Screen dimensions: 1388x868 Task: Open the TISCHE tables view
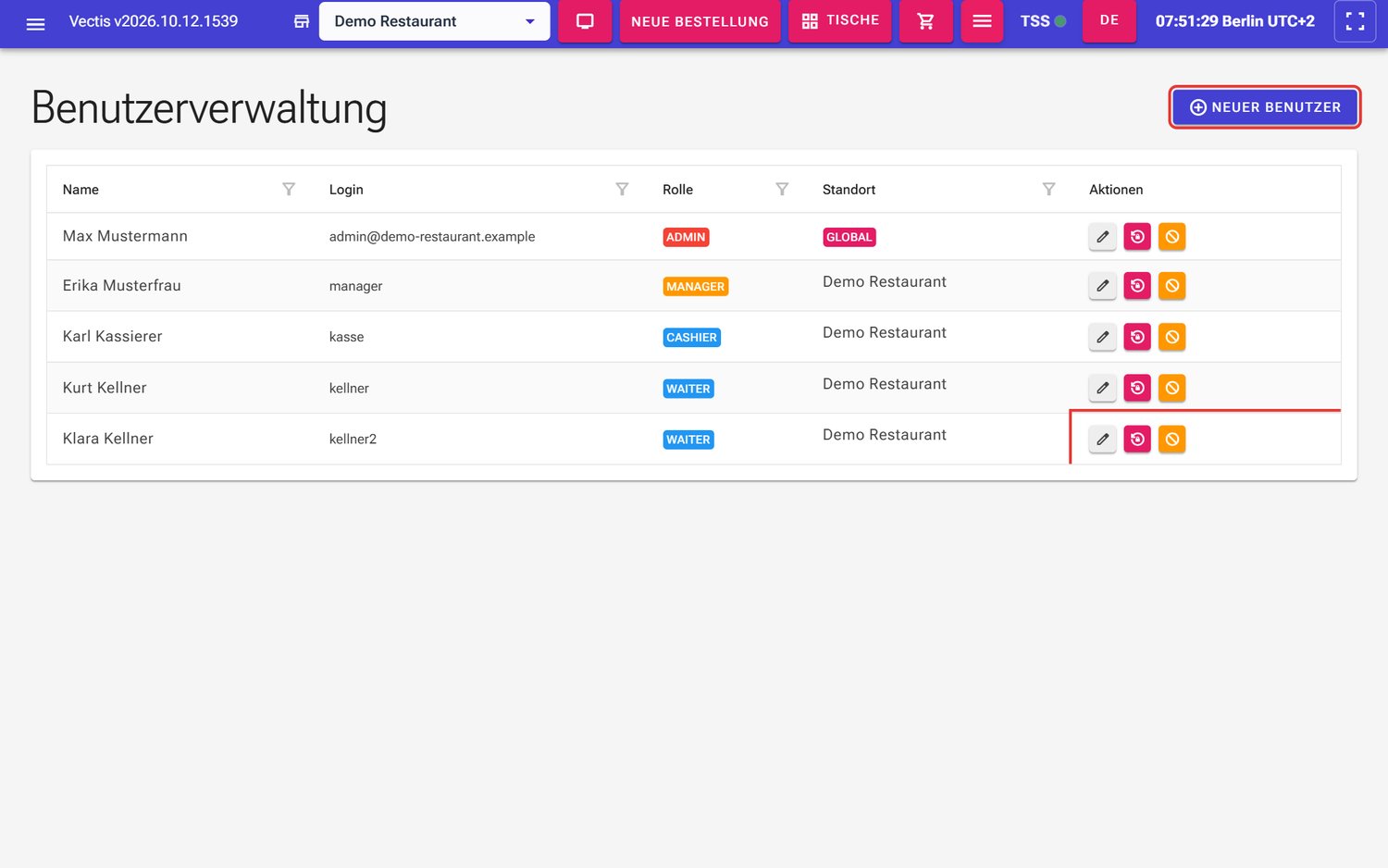[x=840, y=20]
